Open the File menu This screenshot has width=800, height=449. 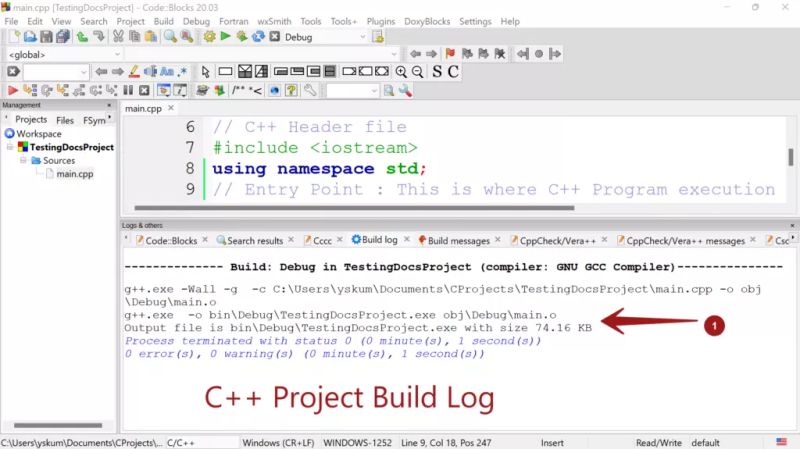click(11, 21)
